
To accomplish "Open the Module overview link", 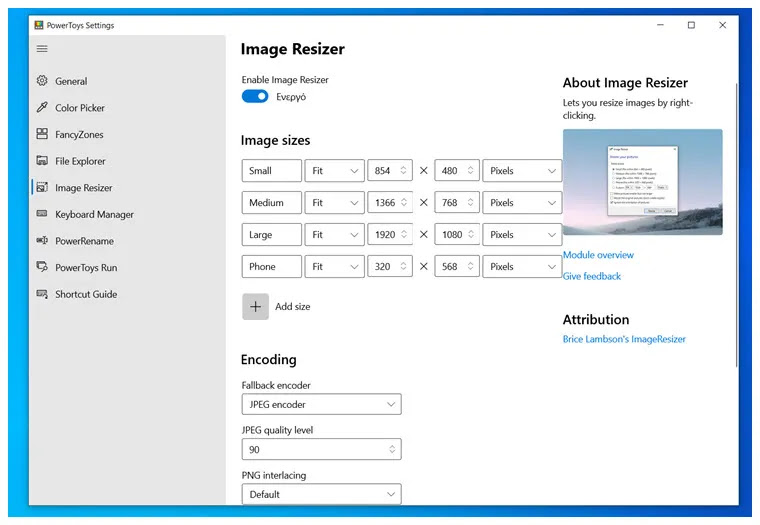I will pyautogui.click(x=598, y=255).
